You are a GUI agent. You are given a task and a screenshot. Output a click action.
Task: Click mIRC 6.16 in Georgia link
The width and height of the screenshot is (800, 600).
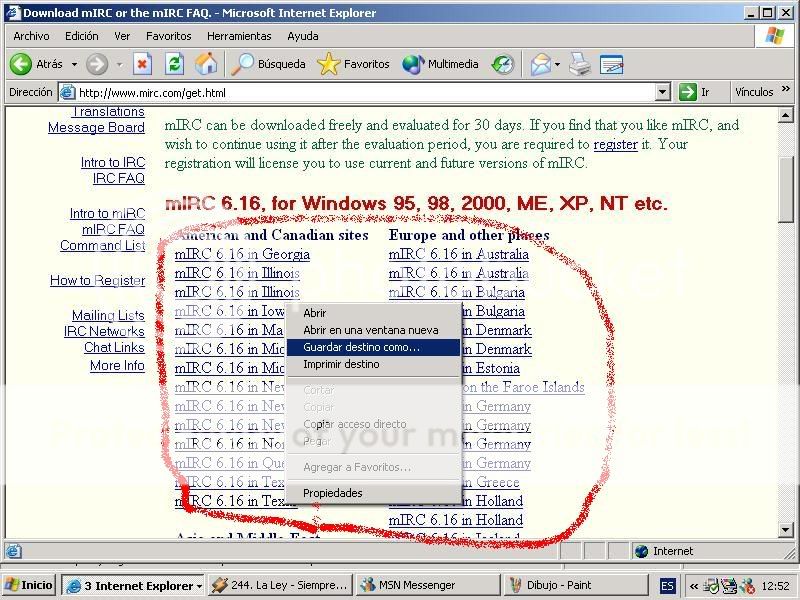(x=242, y=254)
